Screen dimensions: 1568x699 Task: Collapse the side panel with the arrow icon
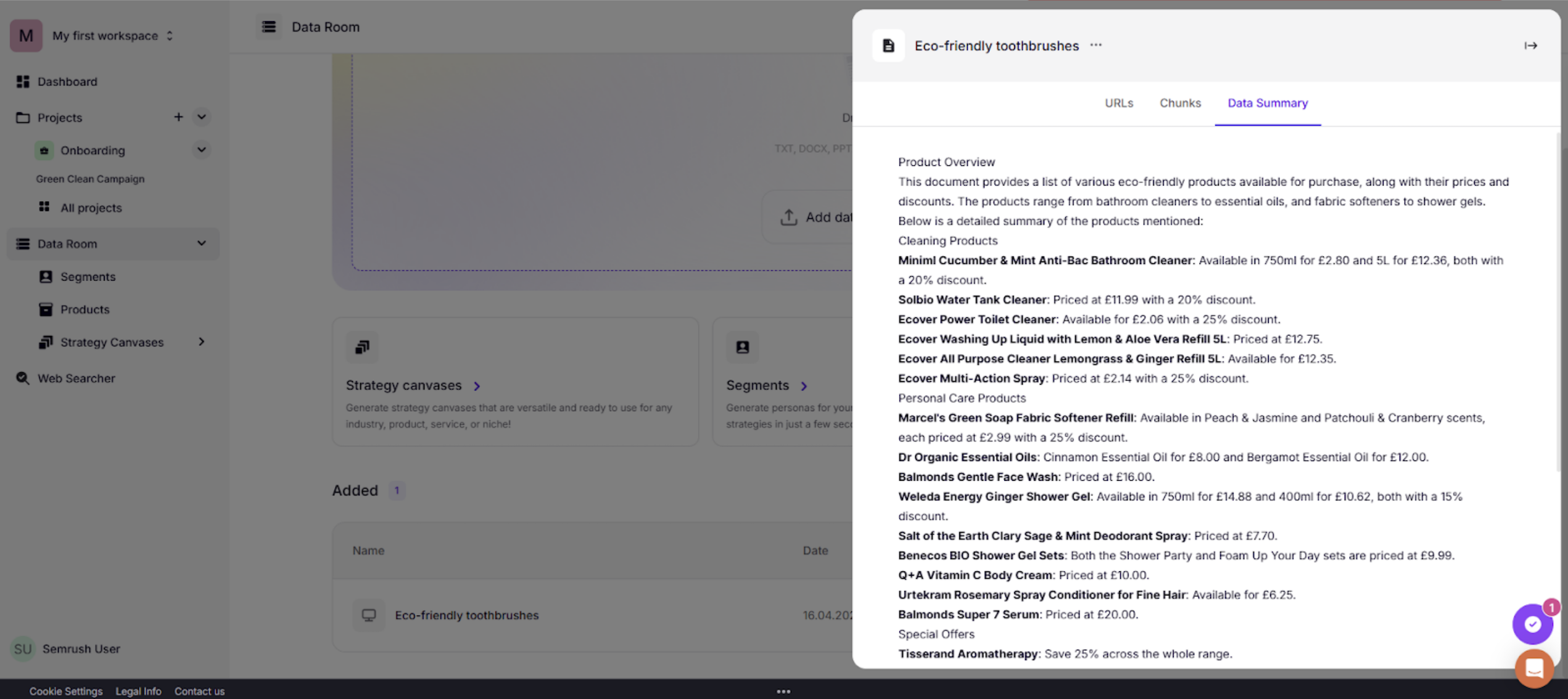[x=1530, y=46]
